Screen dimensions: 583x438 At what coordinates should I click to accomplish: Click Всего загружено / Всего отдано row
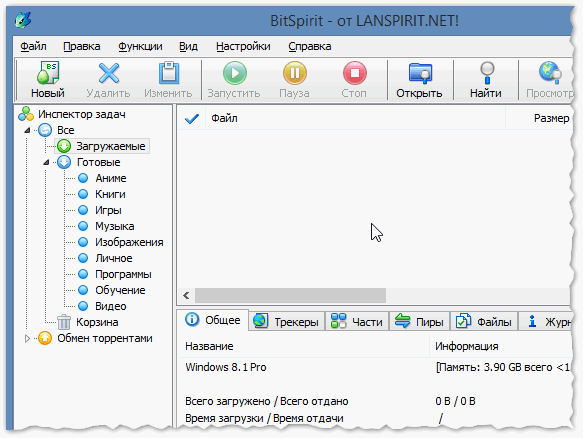point(376,401)
